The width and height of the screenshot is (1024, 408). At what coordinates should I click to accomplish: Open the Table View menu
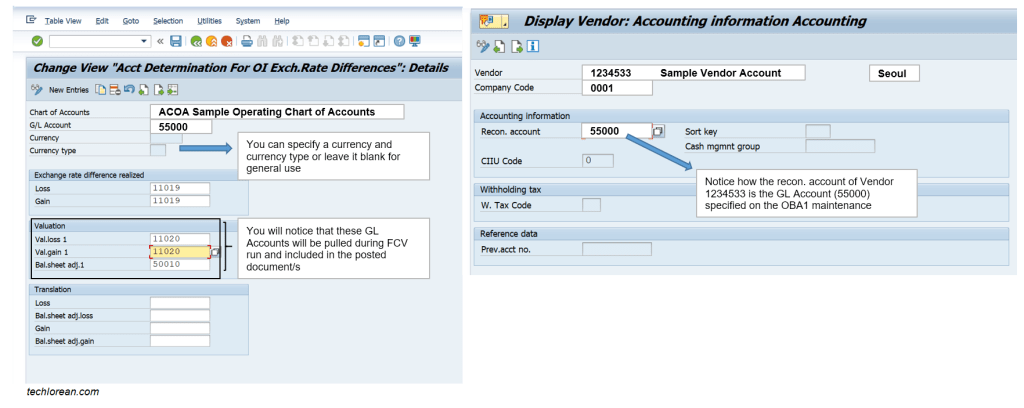63,21
